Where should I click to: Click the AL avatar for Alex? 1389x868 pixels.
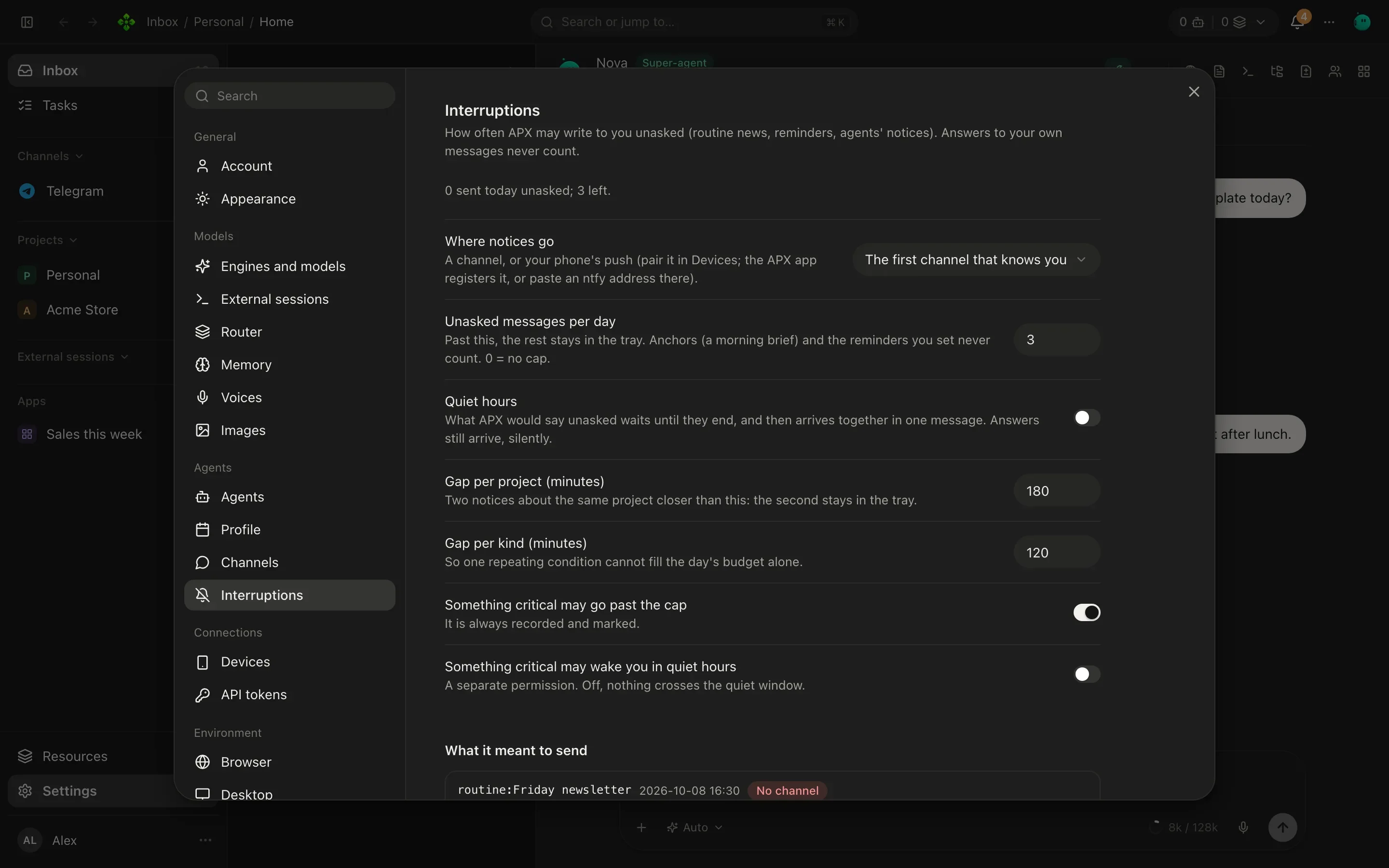coord(30,841)
